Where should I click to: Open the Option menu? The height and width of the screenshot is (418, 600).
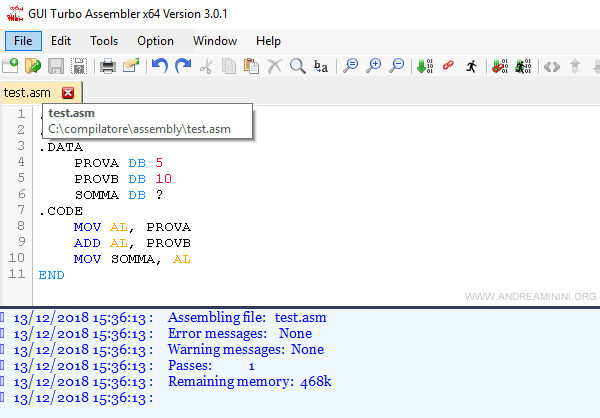tap(155, 41)
